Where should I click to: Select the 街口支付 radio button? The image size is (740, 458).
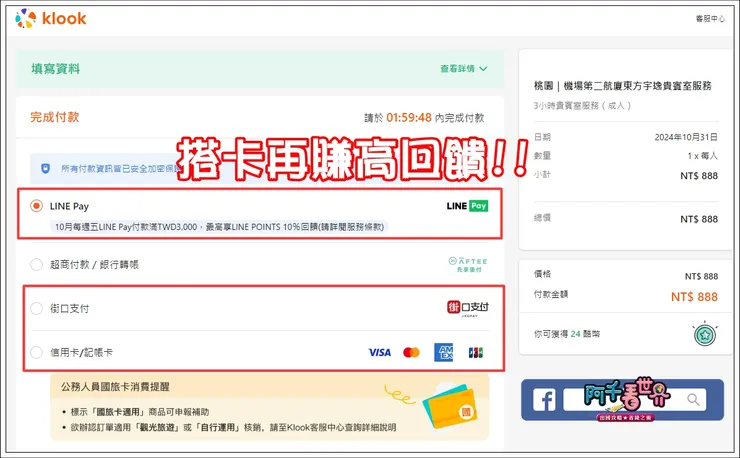pyautogui.click(x=36, y=309)
